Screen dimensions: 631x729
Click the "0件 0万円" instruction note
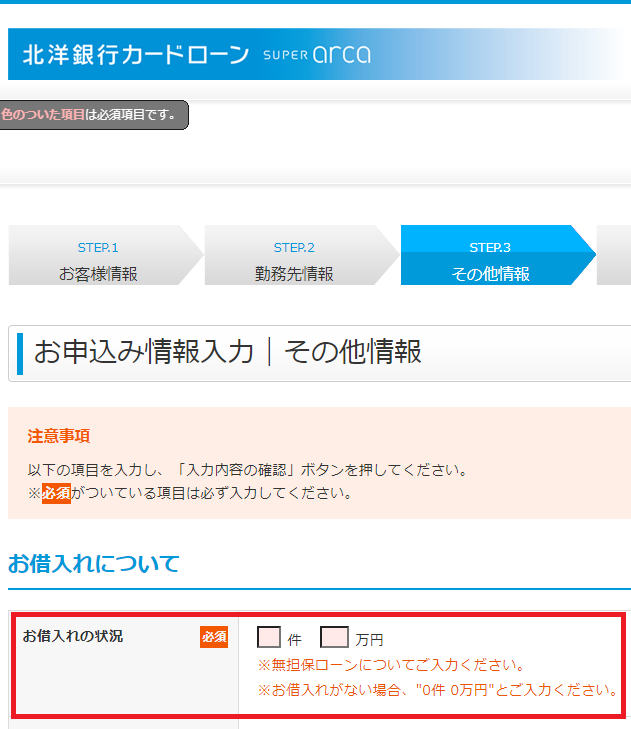(x=438, y=690)
